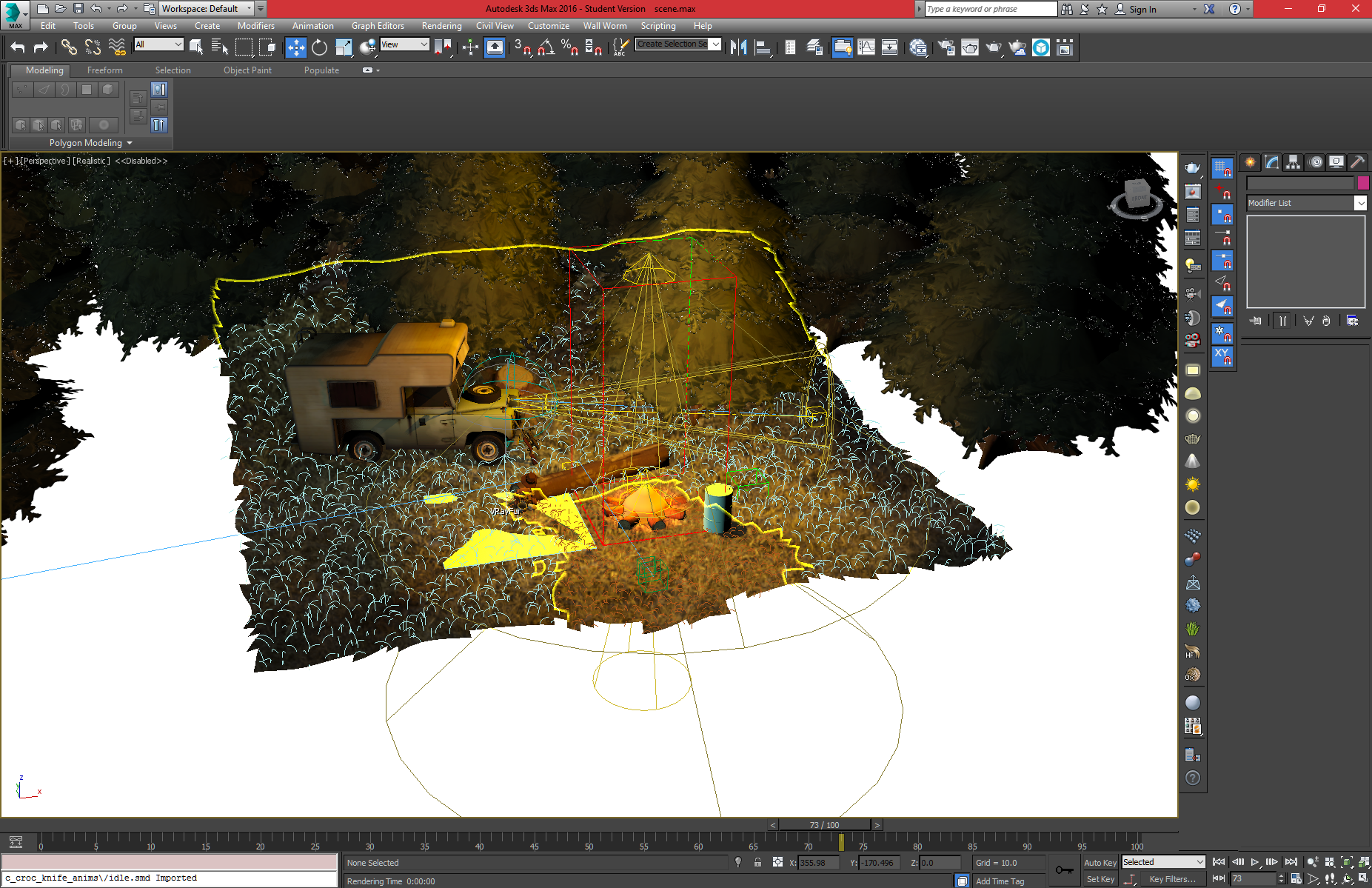Go to end of animation

[1291, 862]
